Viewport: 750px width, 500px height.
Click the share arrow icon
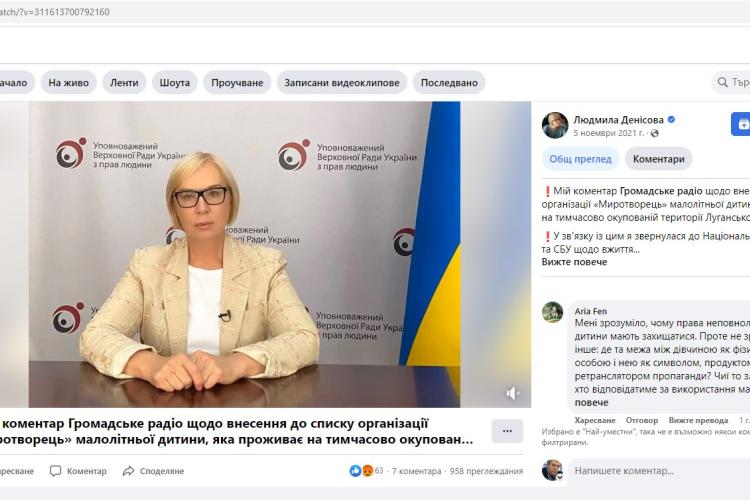[128, 471]
